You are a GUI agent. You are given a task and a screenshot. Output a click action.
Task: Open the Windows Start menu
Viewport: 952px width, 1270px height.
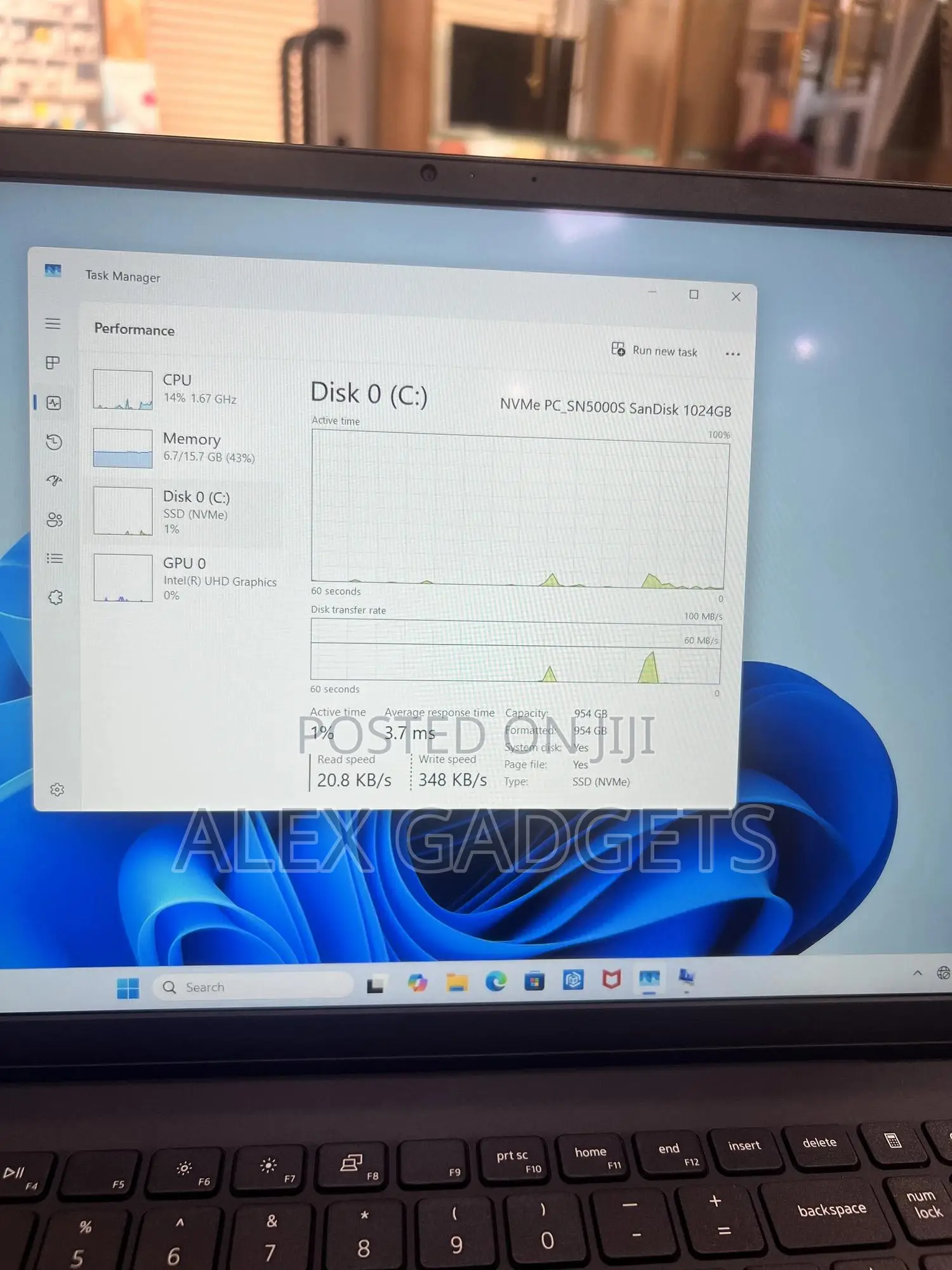(128, 988)
